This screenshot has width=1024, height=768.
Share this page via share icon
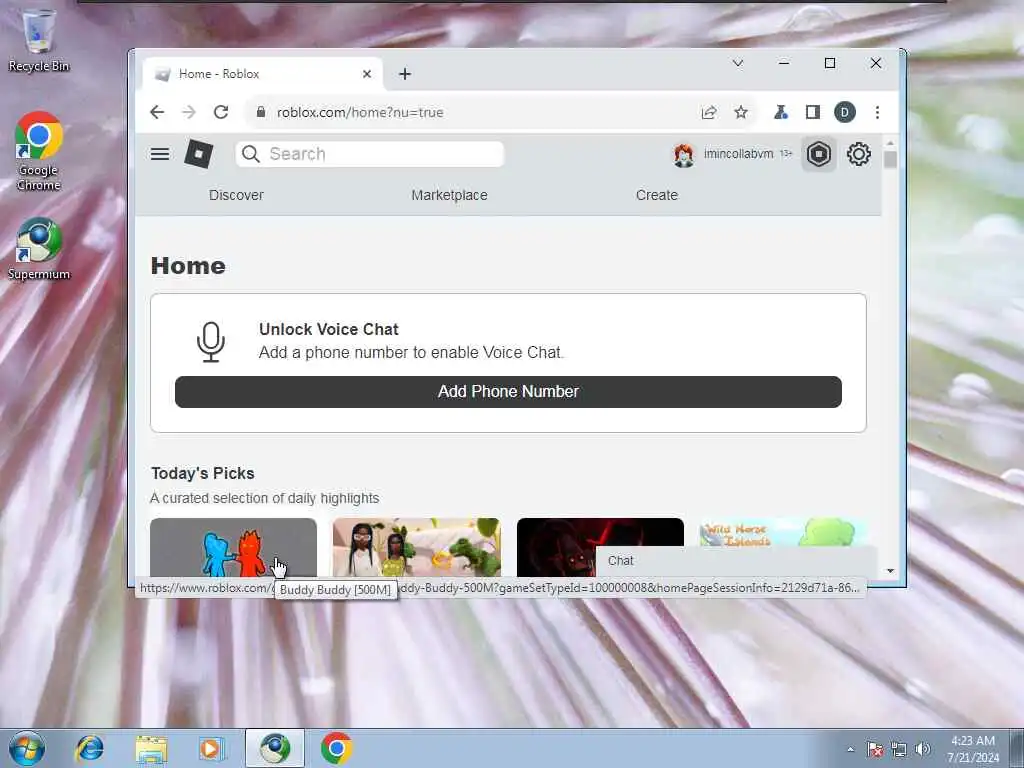coord(709,112)
